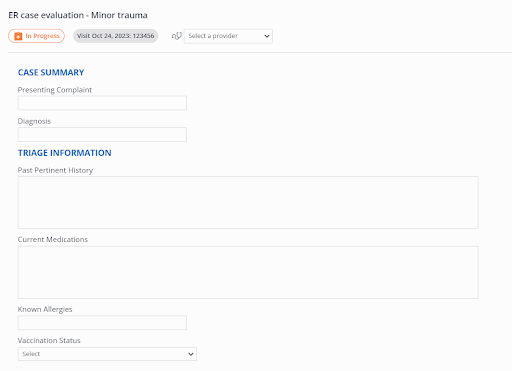The height and width of the screenshot is (371, 512).
Task: Click the Past Pertinent History text area
Action: [x=248, y=202]
